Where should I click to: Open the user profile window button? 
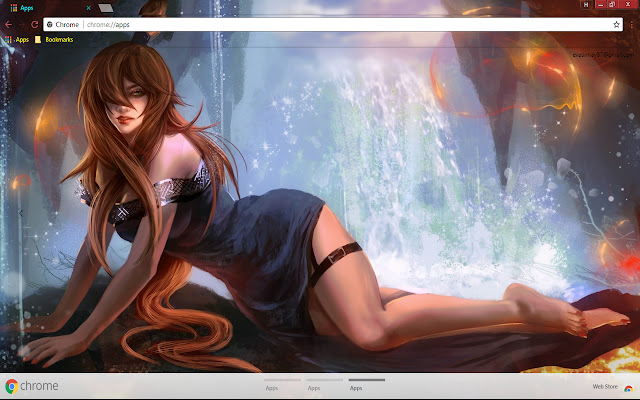tap(586, 4)
